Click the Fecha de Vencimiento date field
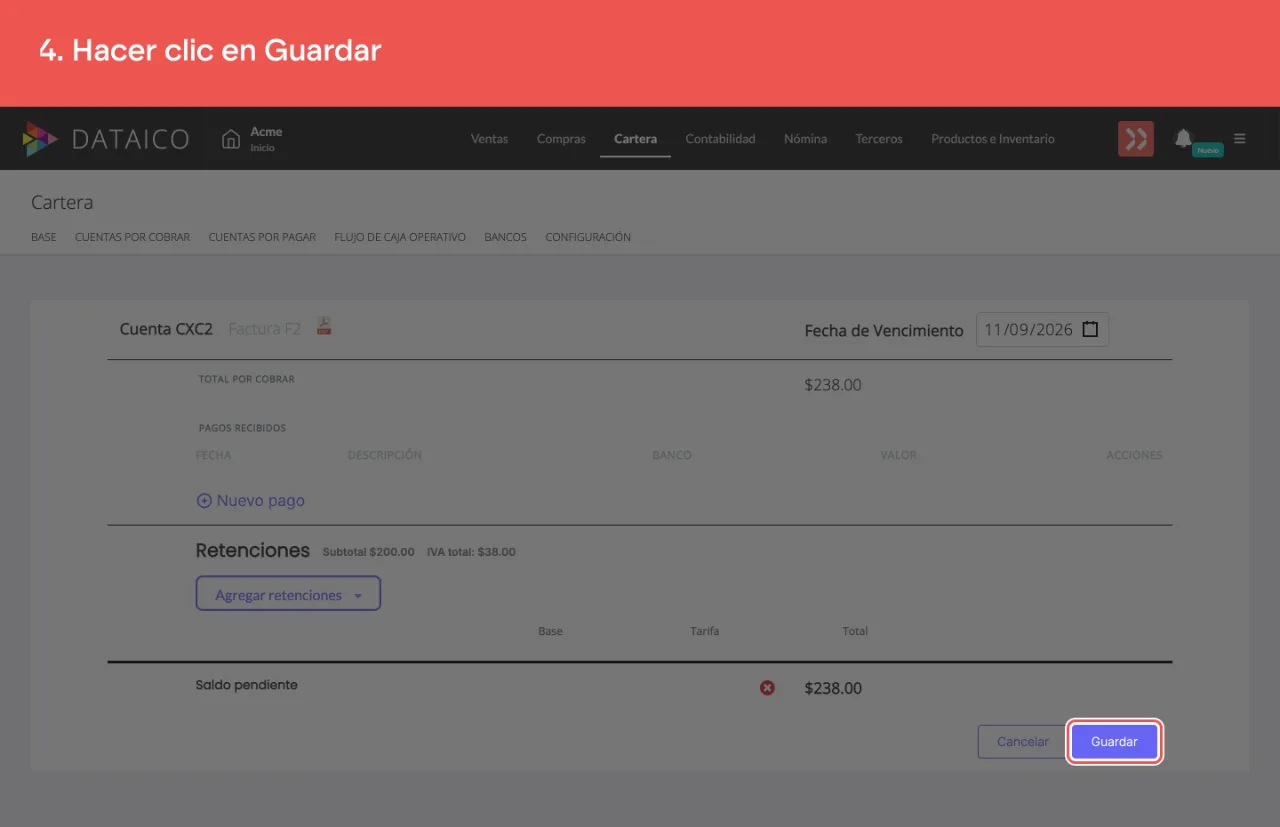1280x827 pixels. pyautogui.click(x=1042, y=330)
